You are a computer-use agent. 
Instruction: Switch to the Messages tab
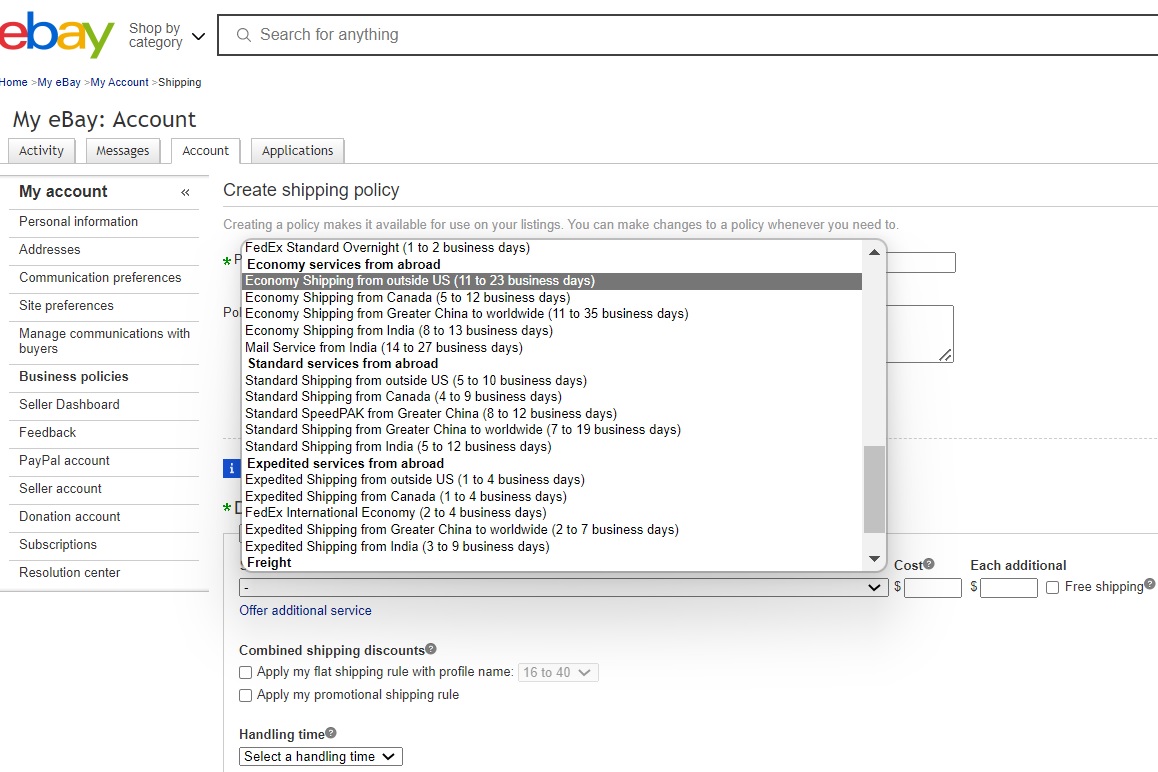123,151
